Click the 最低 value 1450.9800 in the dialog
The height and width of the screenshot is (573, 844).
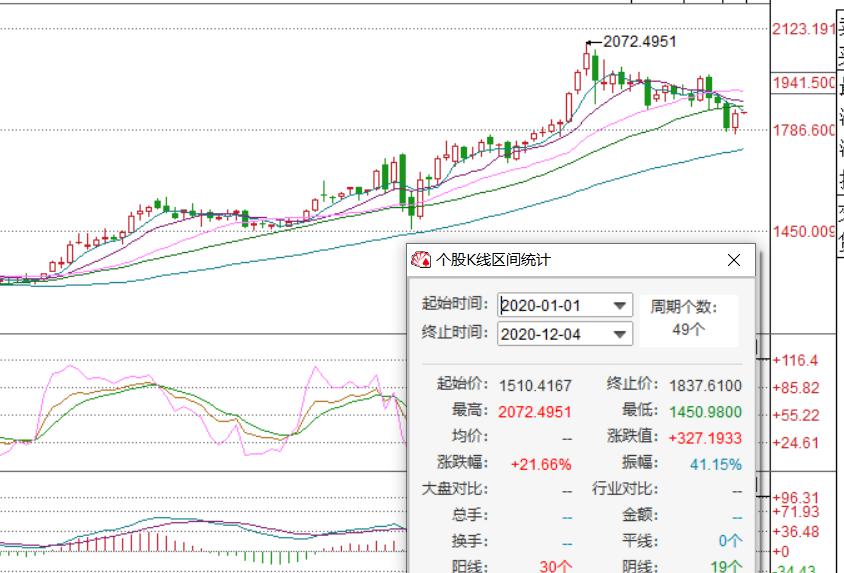point(705,412)
